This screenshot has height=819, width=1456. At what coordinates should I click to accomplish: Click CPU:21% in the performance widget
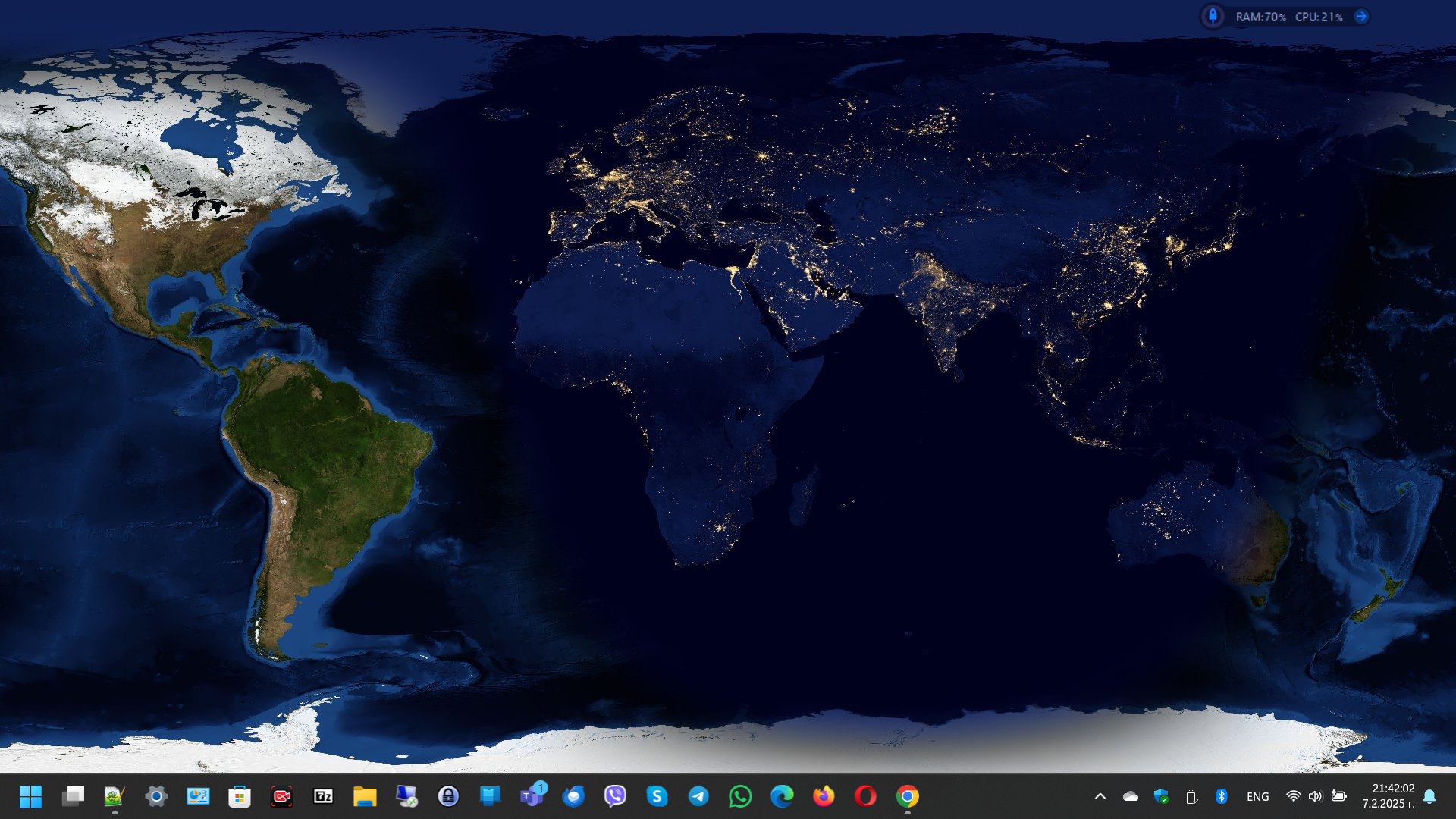[x=1319, y=17]
